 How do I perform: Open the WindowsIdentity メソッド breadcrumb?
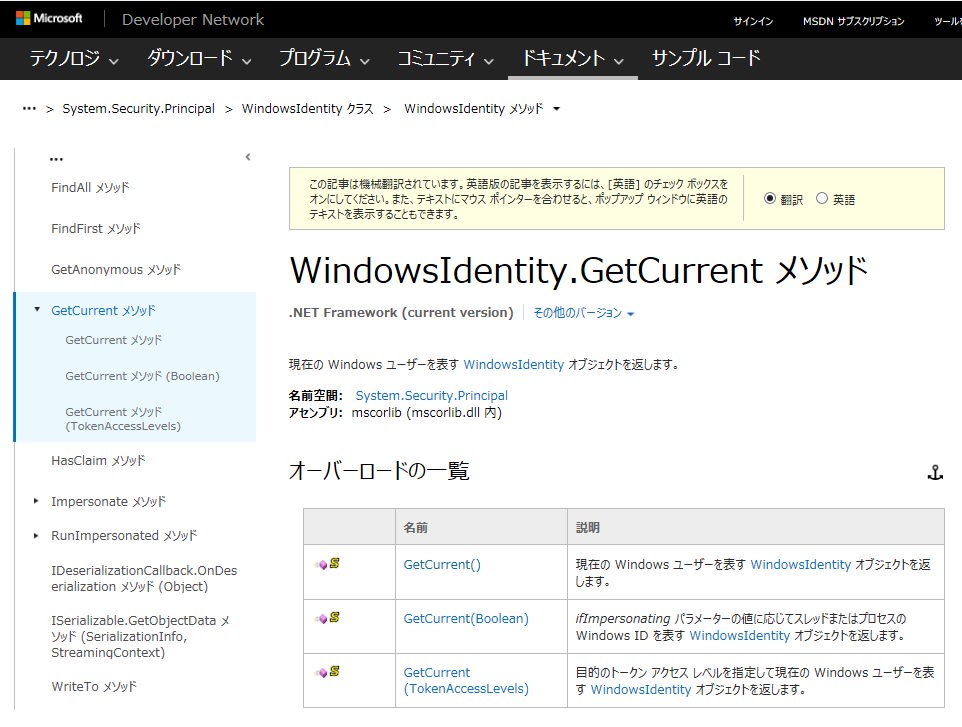click(474, 109)
